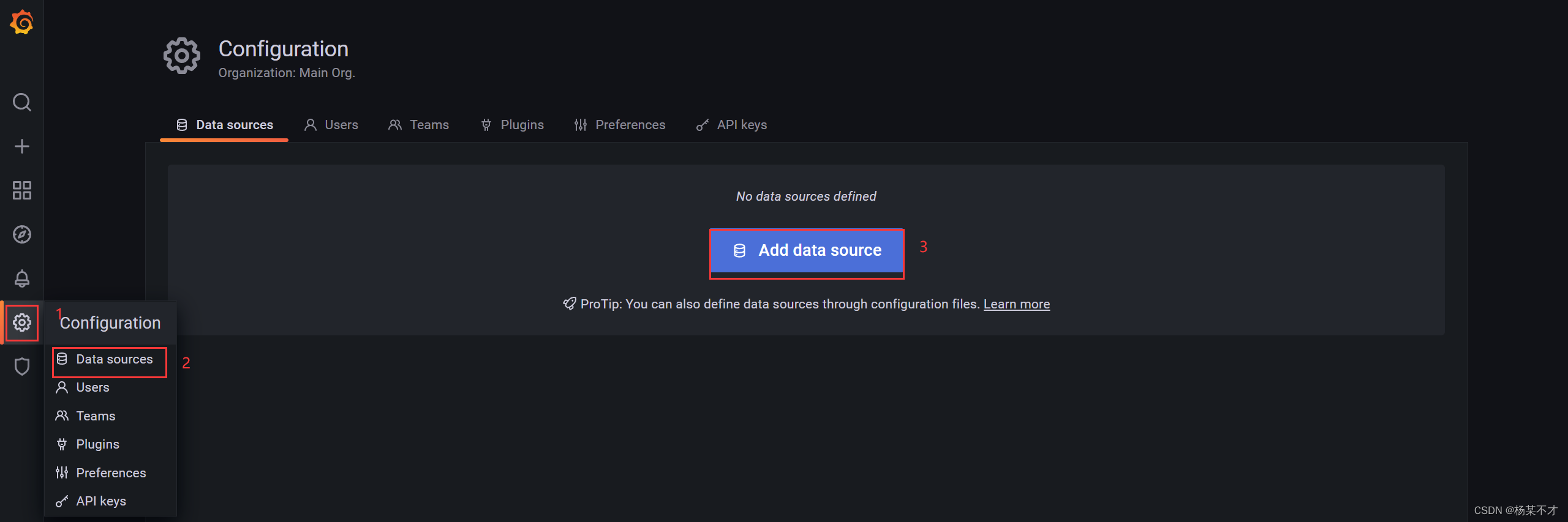Select Plugins in the flyout menu
The height and width of the screenshot is (522, 1568).
click(110, 444)
